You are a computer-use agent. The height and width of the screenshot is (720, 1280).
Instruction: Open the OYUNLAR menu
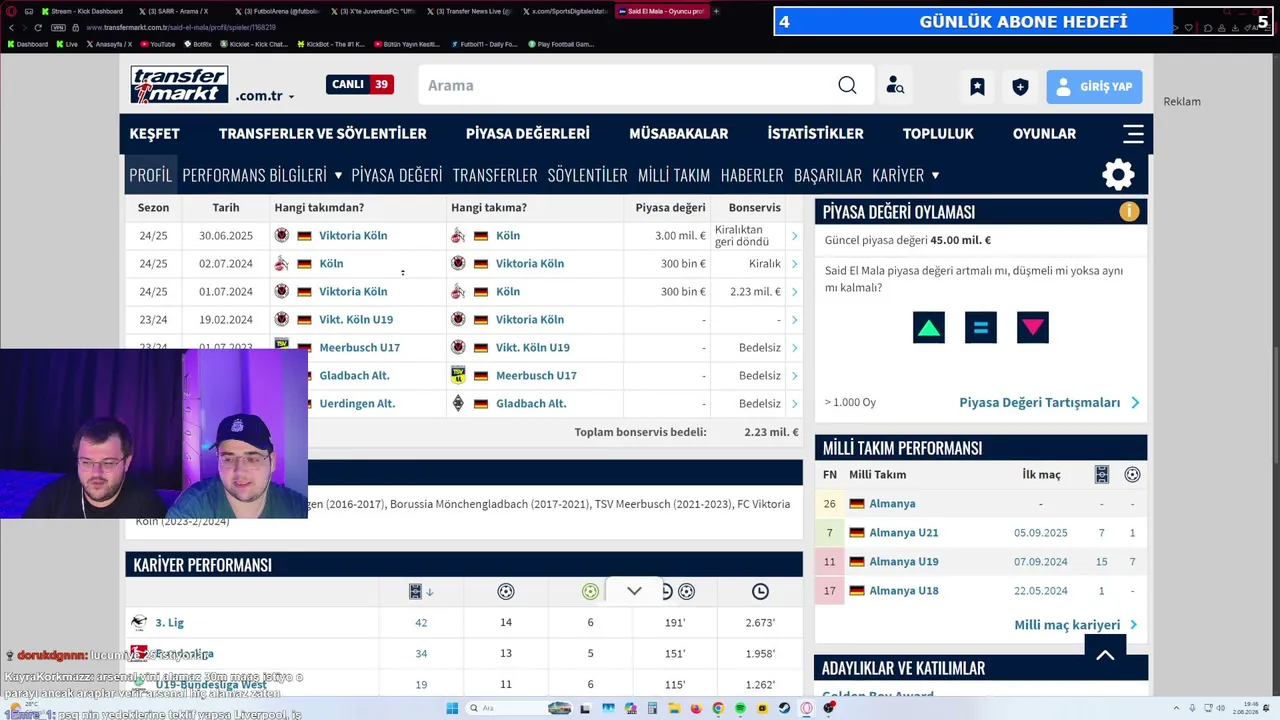[1044, 133]
